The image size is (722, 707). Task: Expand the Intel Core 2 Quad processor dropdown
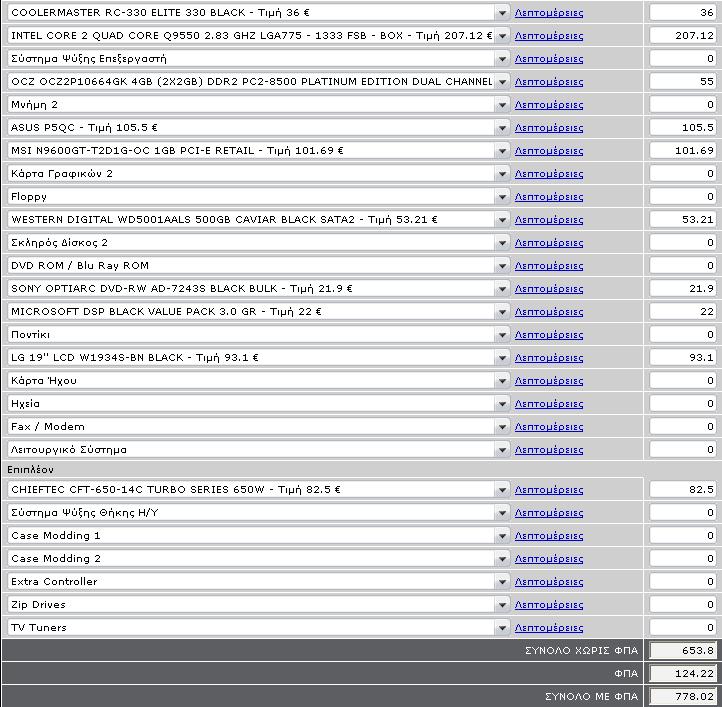[x=501, y=36]
